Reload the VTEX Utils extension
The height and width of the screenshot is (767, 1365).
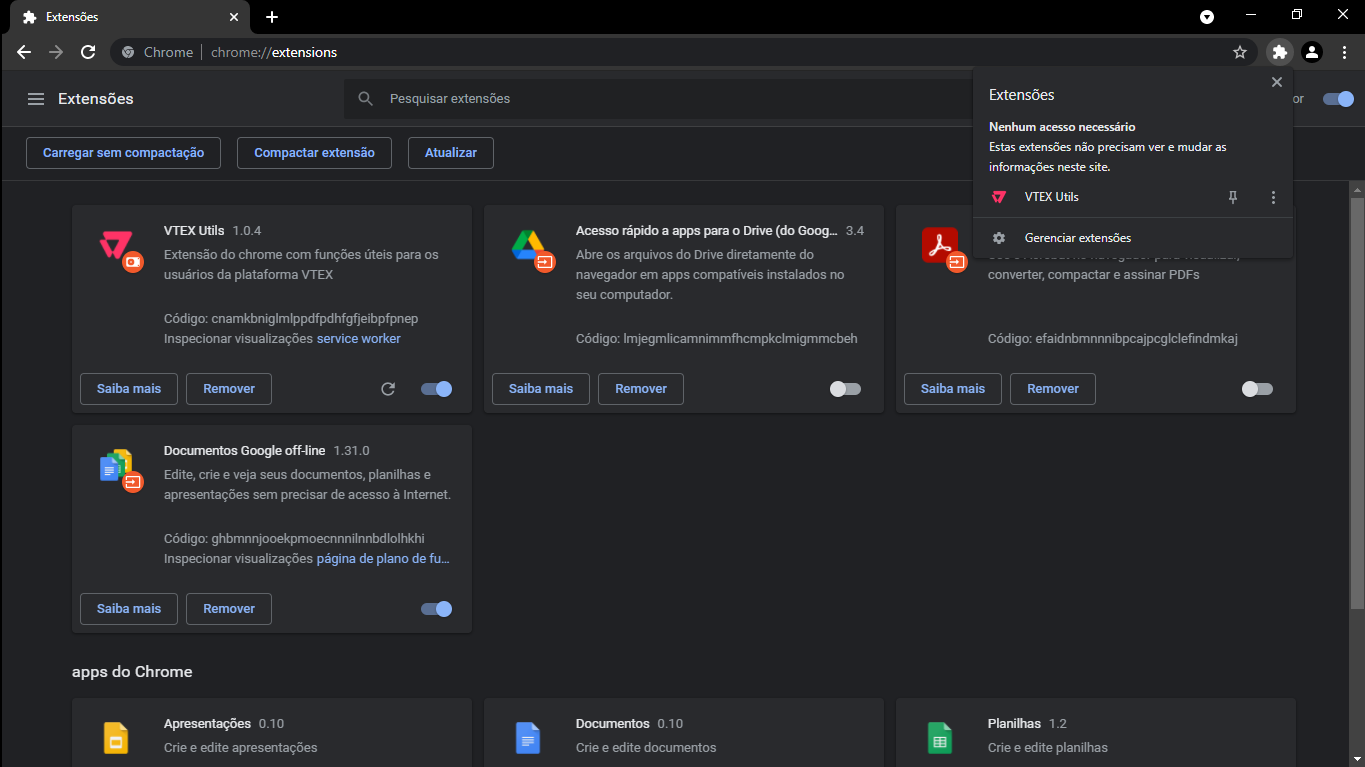coord(388,389)
